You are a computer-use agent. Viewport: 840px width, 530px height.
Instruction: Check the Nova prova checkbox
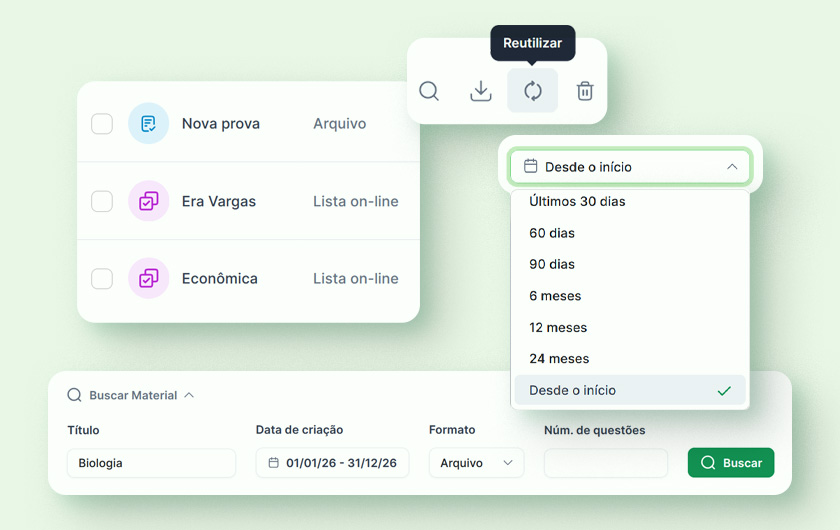102,124
